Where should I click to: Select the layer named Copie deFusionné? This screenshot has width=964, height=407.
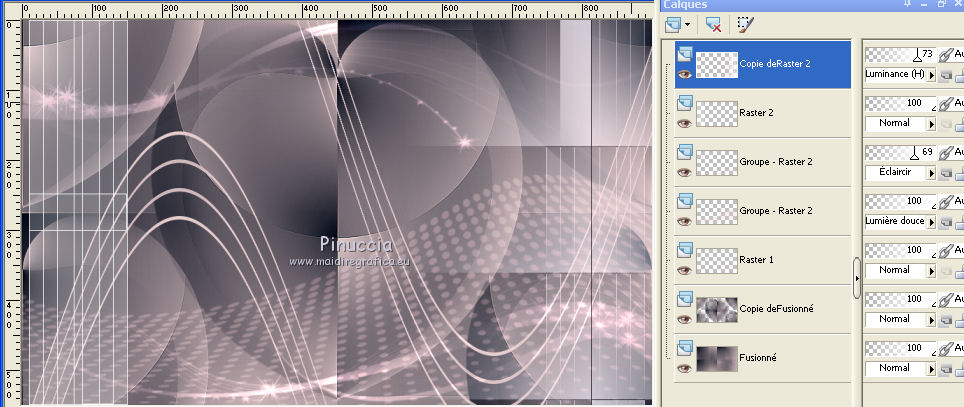tap(776, 309)
